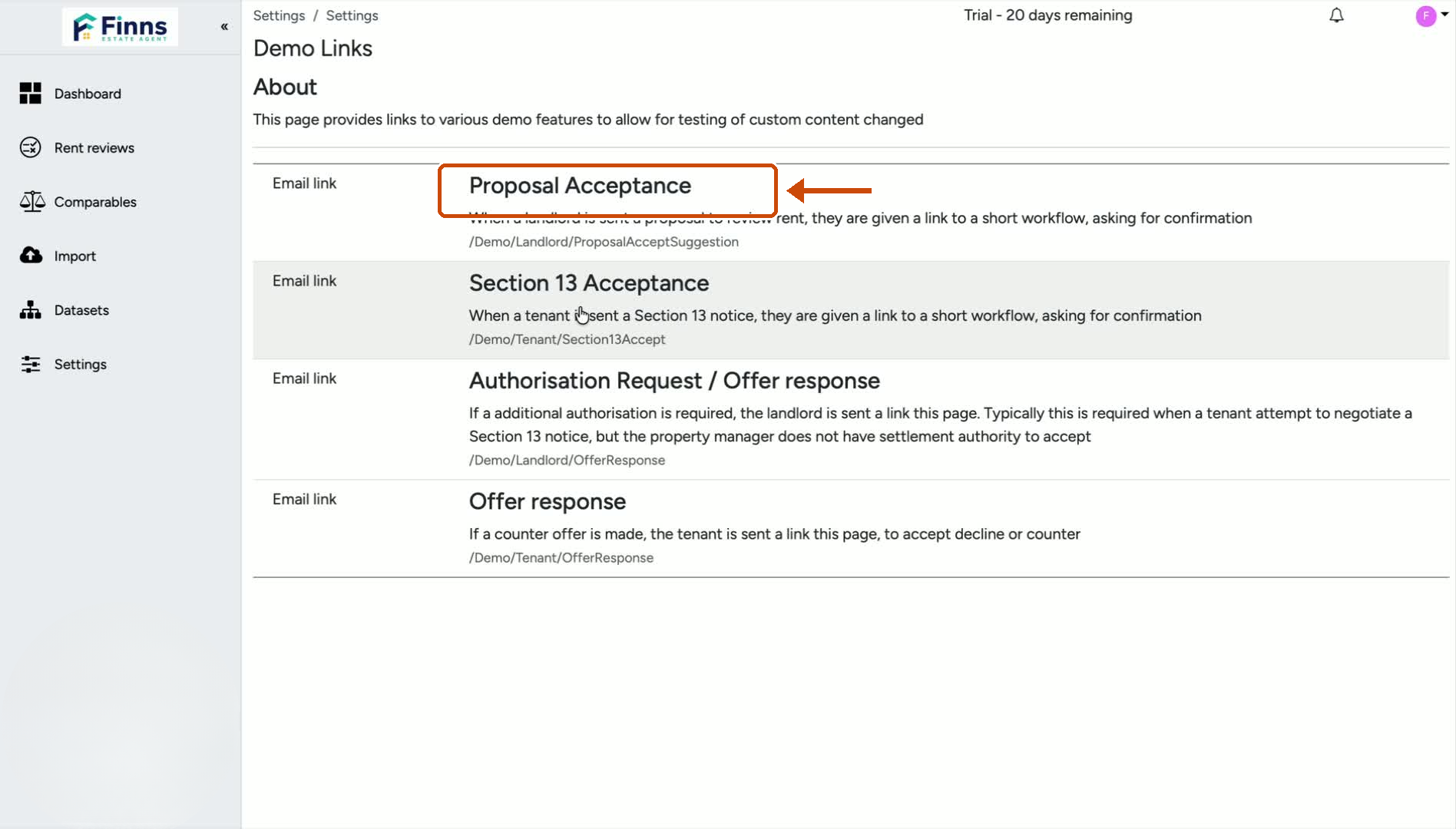Click the user avatar icon
The image size is (1456, 829).
tap(1426, 15)
